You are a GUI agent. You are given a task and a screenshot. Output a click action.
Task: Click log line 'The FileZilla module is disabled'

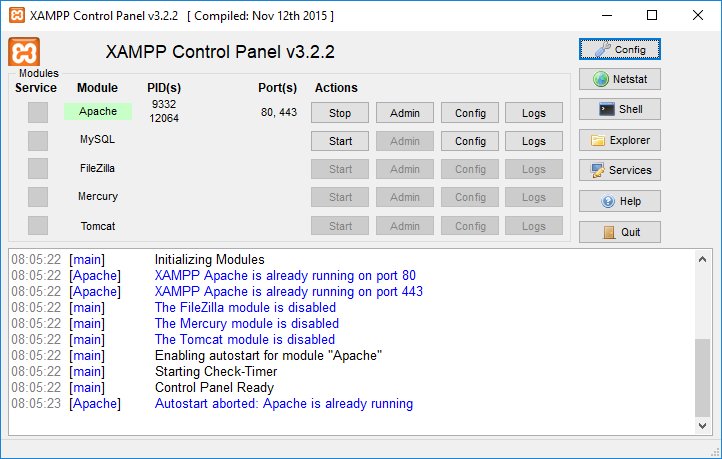(x=245, y=308)
